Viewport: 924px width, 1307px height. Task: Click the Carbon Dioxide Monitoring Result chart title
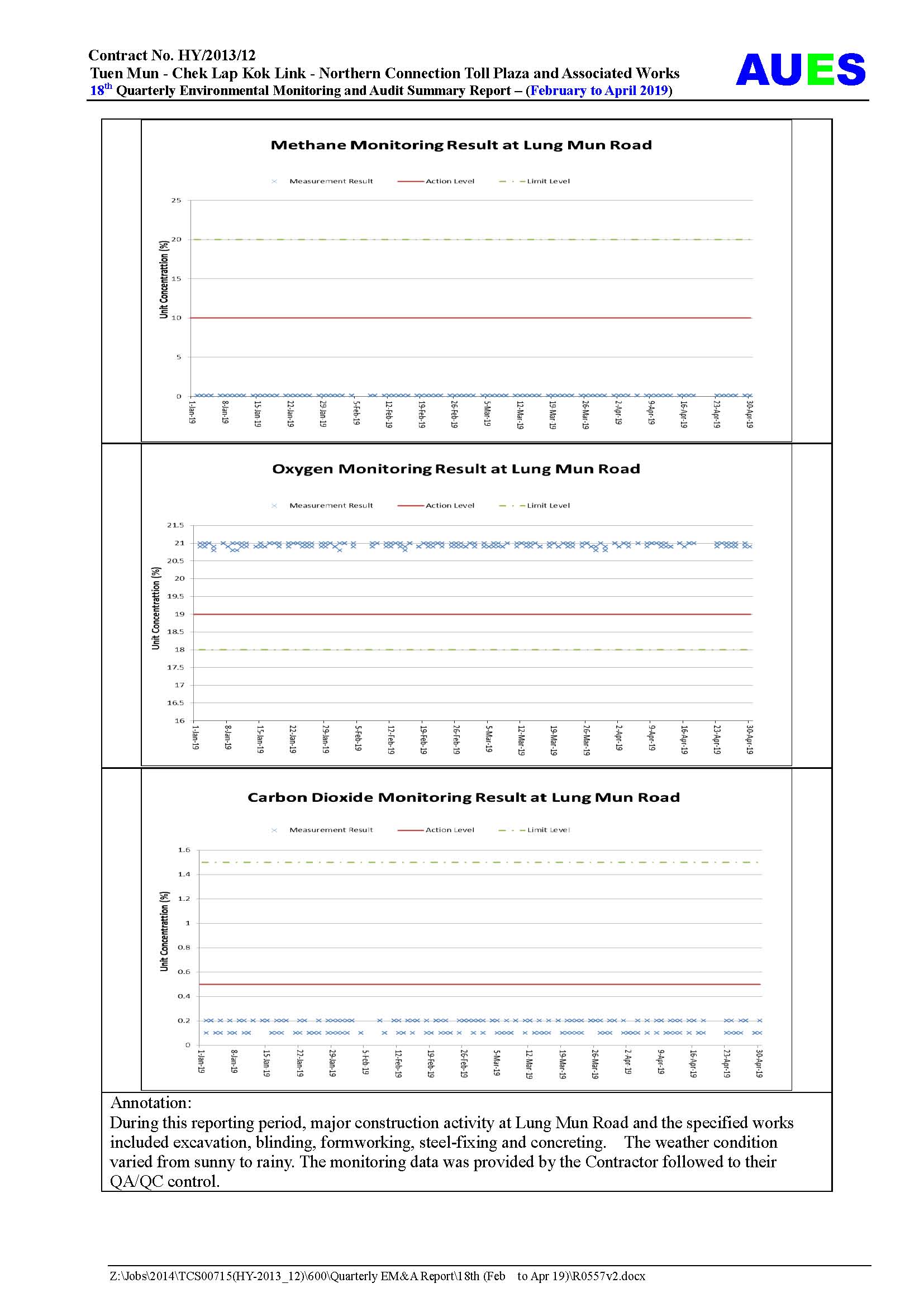click(x=463, y=797)
